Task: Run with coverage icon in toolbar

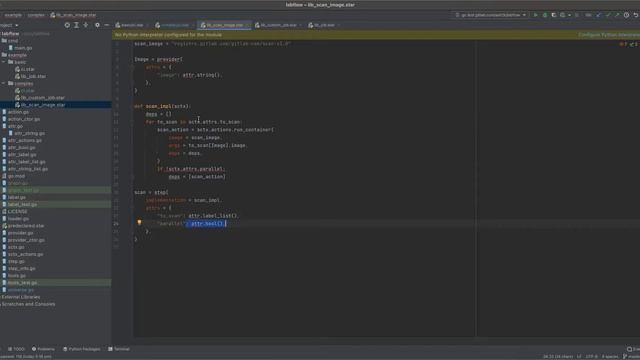Action: (553, 15)
